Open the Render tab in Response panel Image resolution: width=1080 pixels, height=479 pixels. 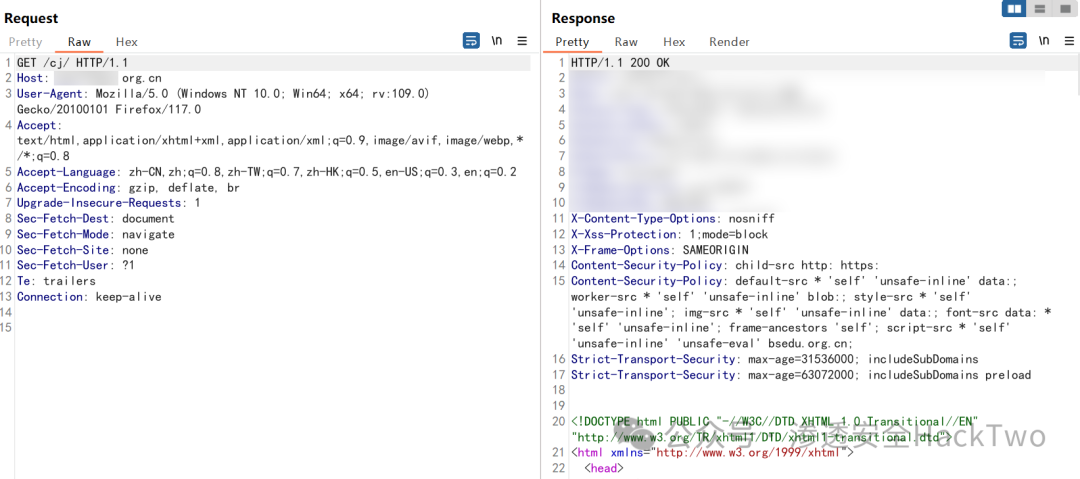(x=729, y=42)
